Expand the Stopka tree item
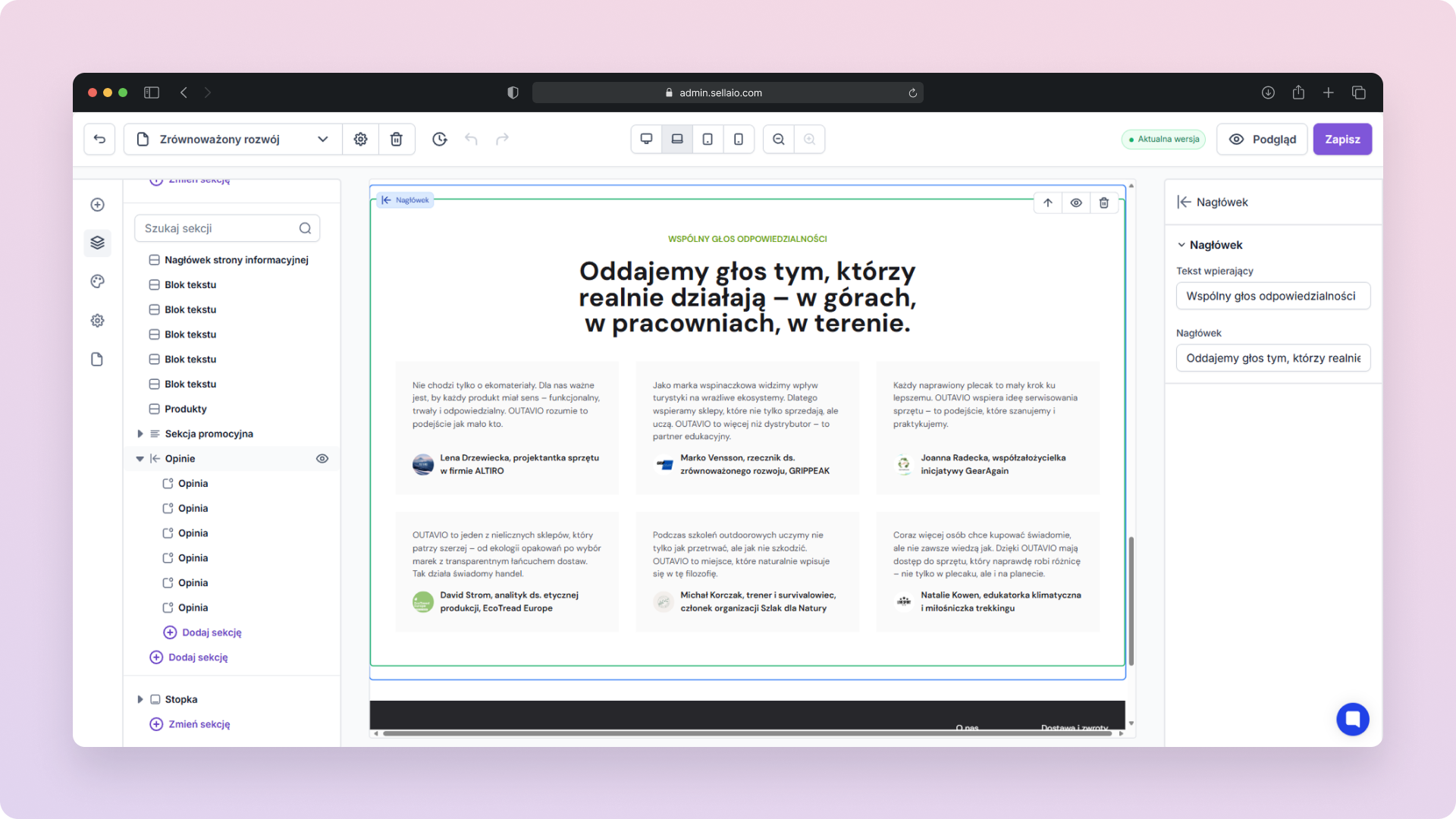The height and width of the screenshot is (819, 1456). (140, 699)
